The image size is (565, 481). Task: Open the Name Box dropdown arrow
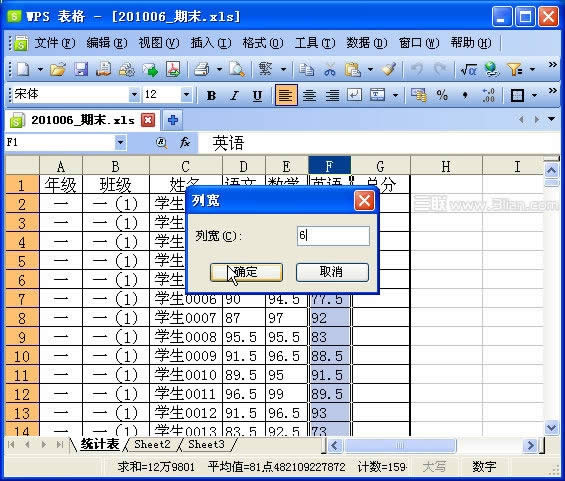[x=120, y=142]
